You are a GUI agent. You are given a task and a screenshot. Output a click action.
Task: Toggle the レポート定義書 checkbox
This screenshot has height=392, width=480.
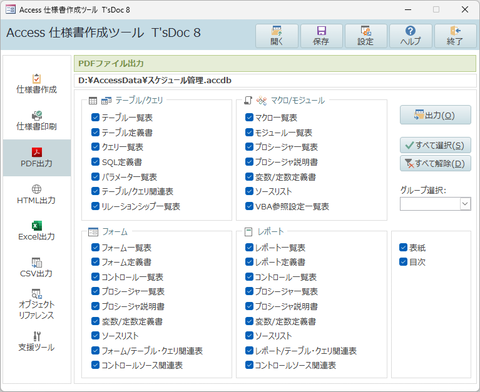tap(249, 262)
